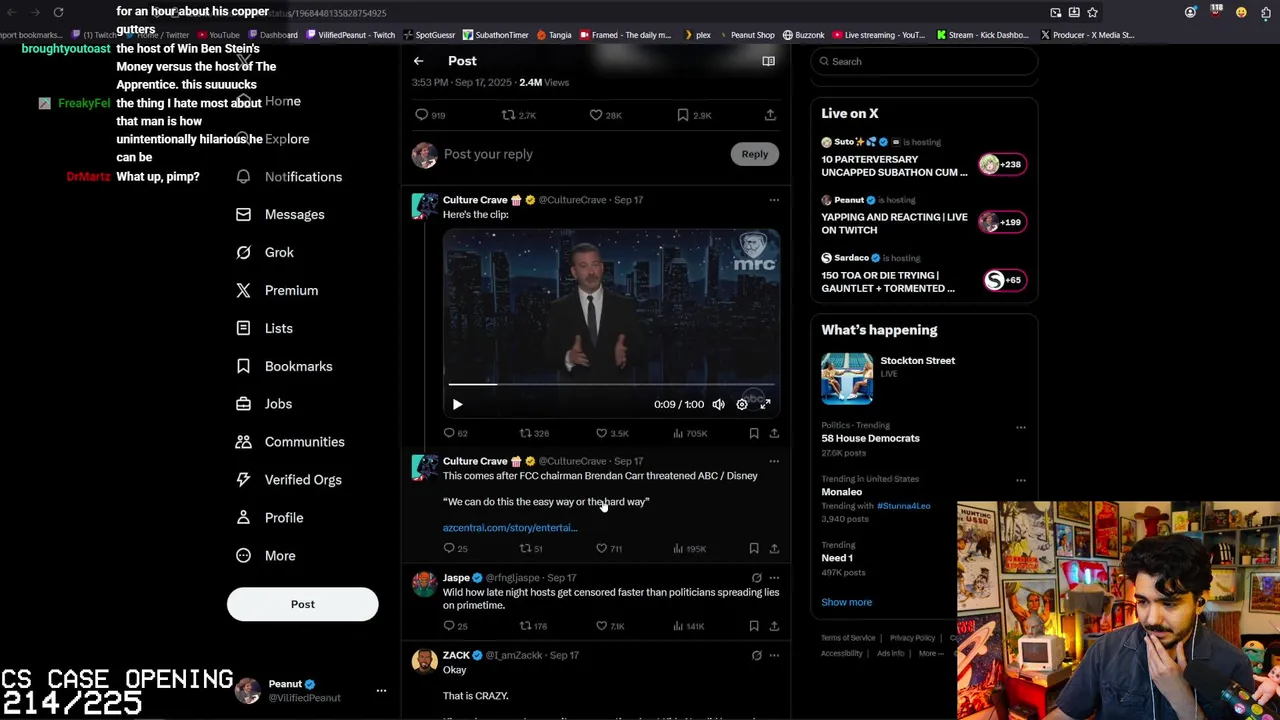Open more options on '58 House Democrats' trend

[x=1021, y=428]
